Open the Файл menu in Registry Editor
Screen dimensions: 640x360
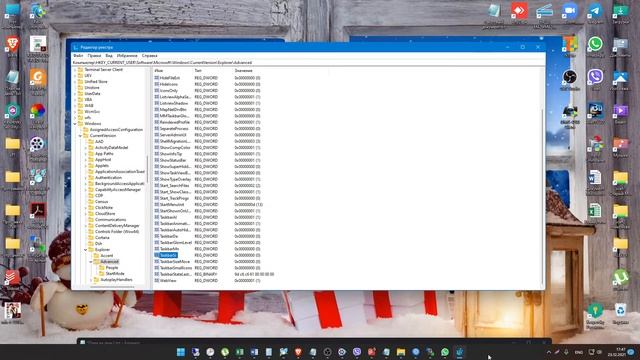(x=78, y=56)
